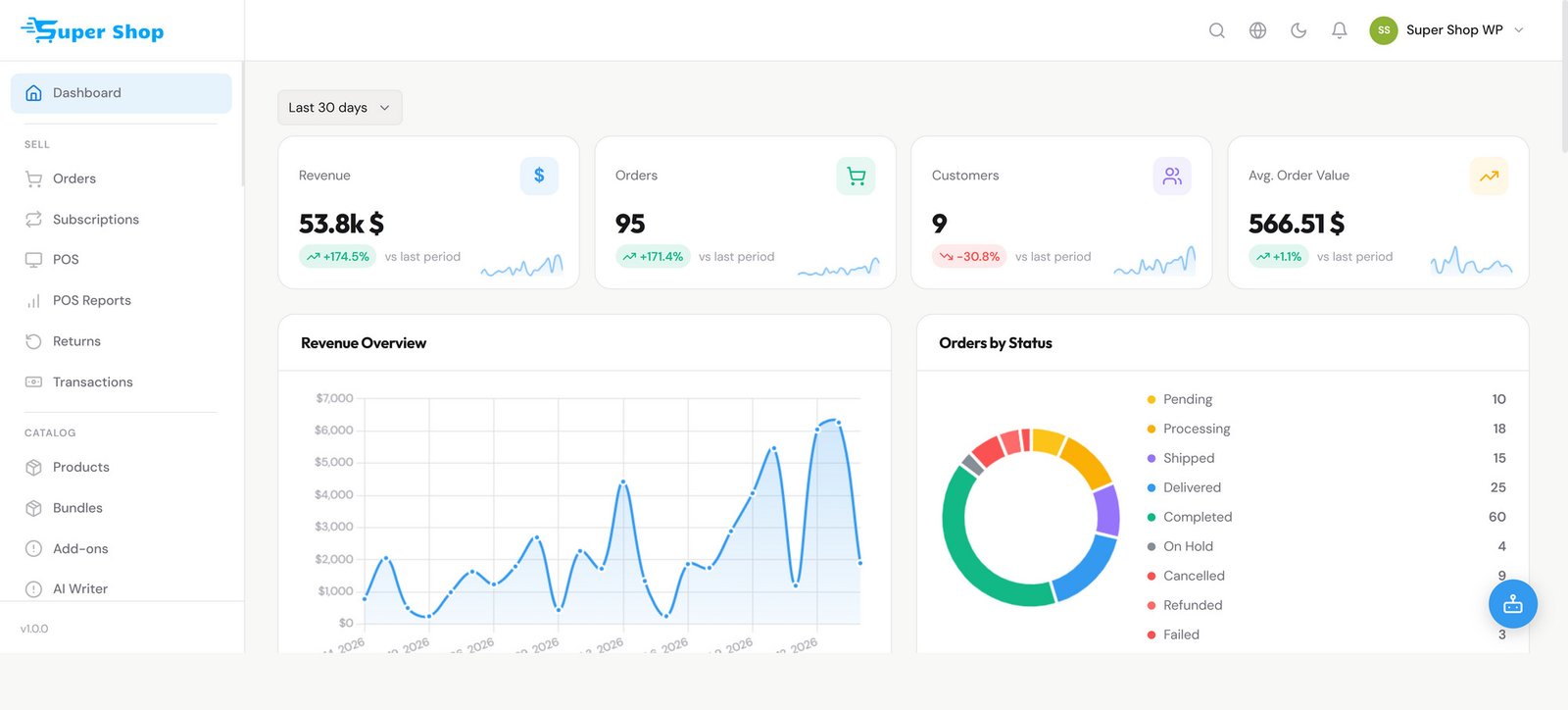Click the SS user avatar
Image resolution: width=1568 pixels, height=710 pixels.
(x=1384, y=30)
